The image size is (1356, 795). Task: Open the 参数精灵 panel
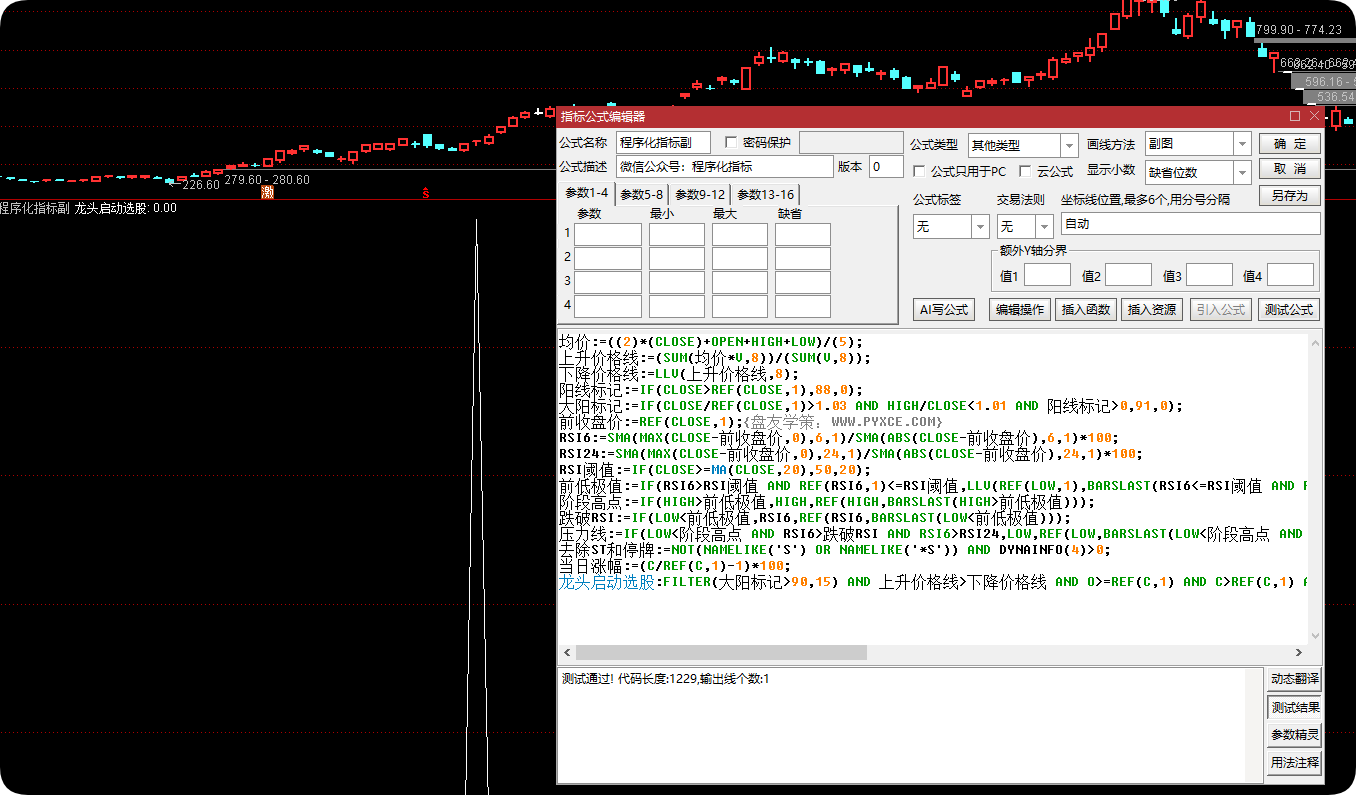point(1294,735)
